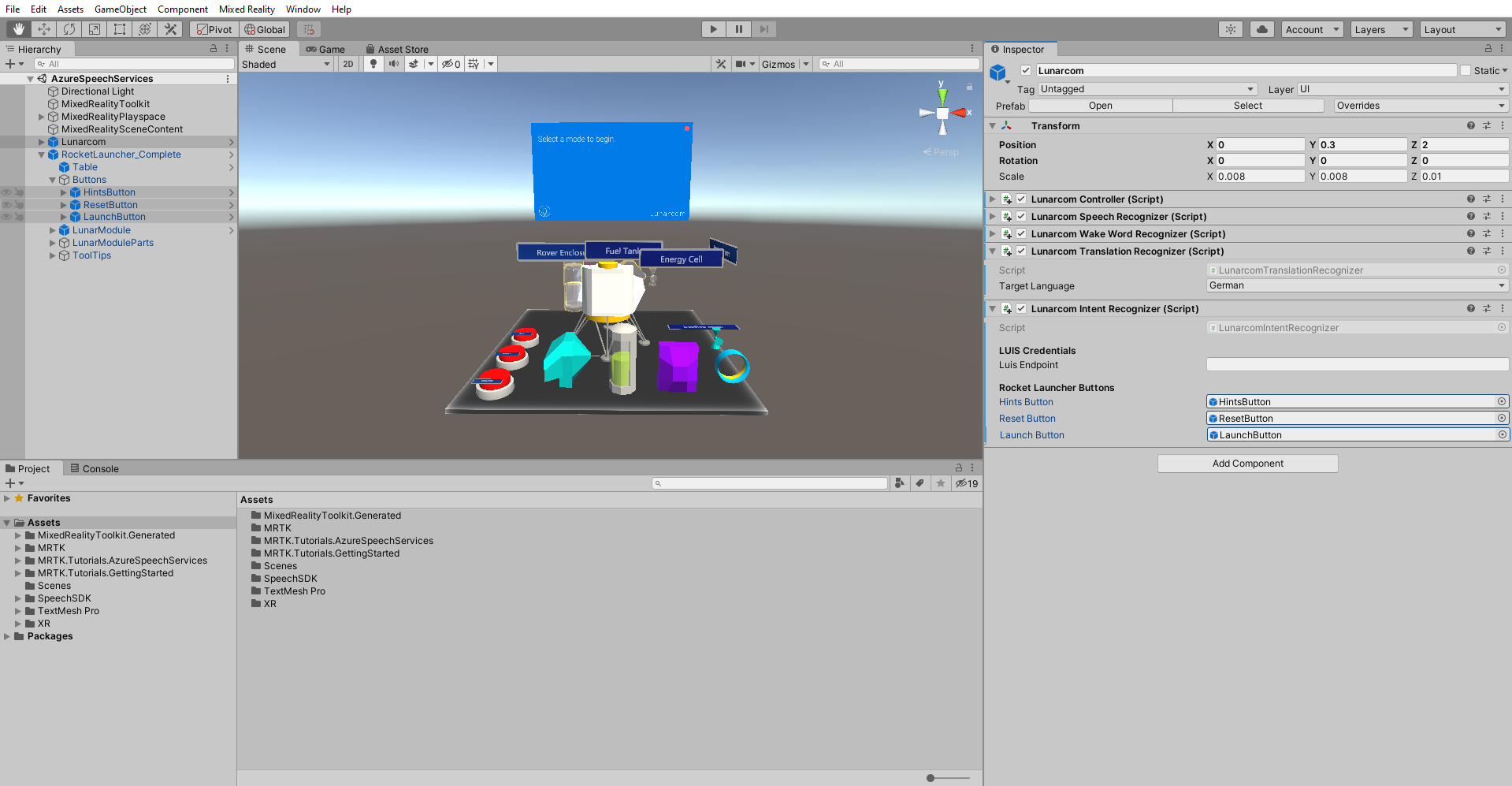The width and height of the screenshot is (1512, 786).
Task: Open the Gizmos dropdown
Action: pyautogui.click(x=785, y=64)
